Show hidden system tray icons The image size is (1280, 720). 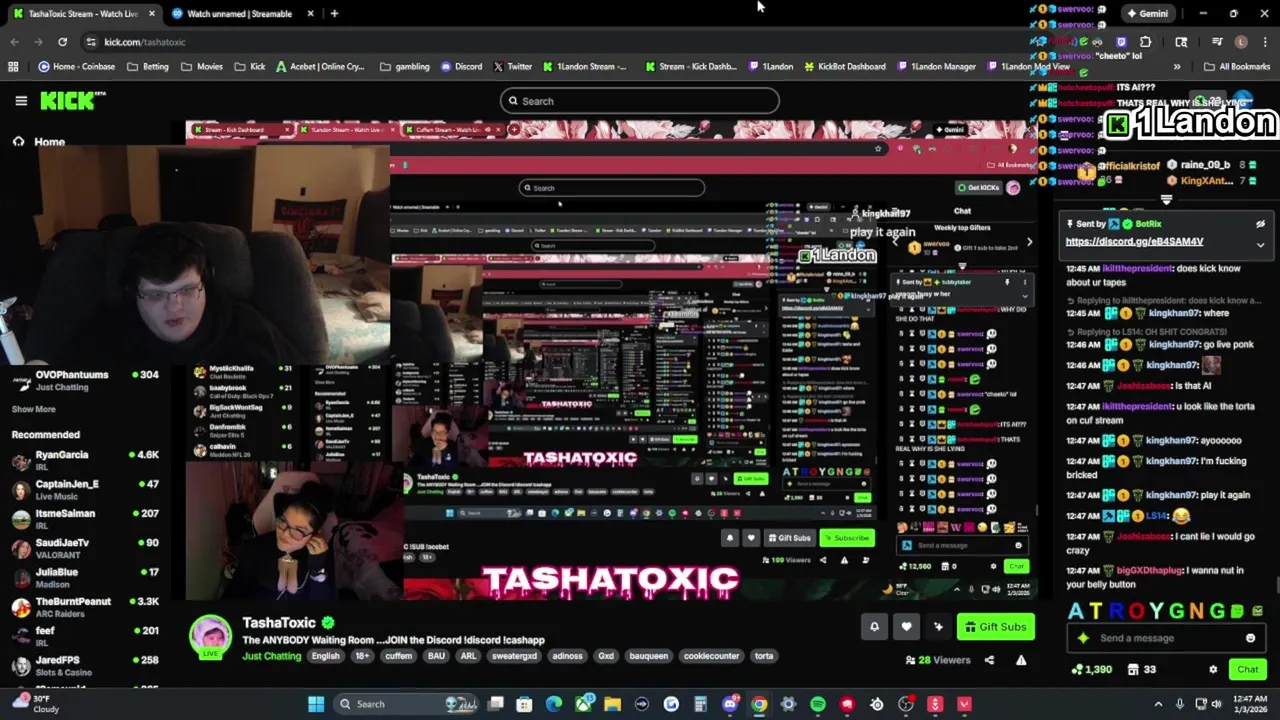(x=1158, y=704)
